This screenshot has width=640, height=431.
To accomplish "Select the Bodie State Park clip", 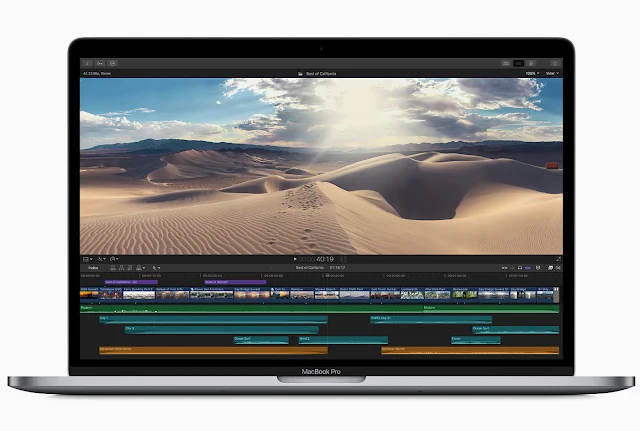I will click(x=354, y=293).
